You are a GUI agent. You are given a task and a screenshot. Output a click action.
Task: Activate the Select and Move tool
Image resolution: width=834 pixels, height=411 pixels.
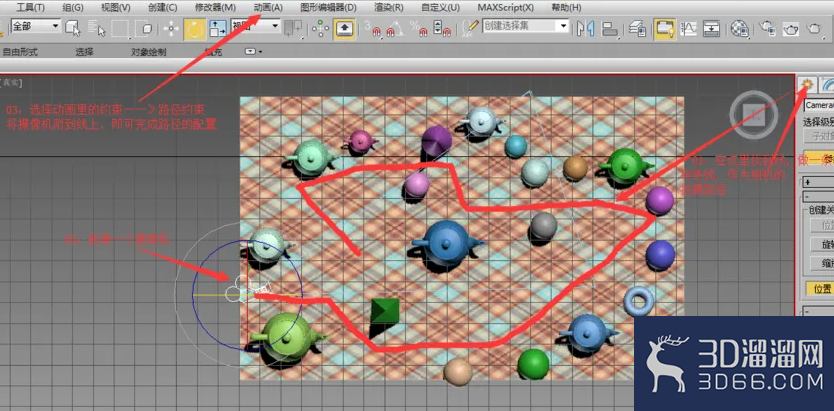point(171,29)
